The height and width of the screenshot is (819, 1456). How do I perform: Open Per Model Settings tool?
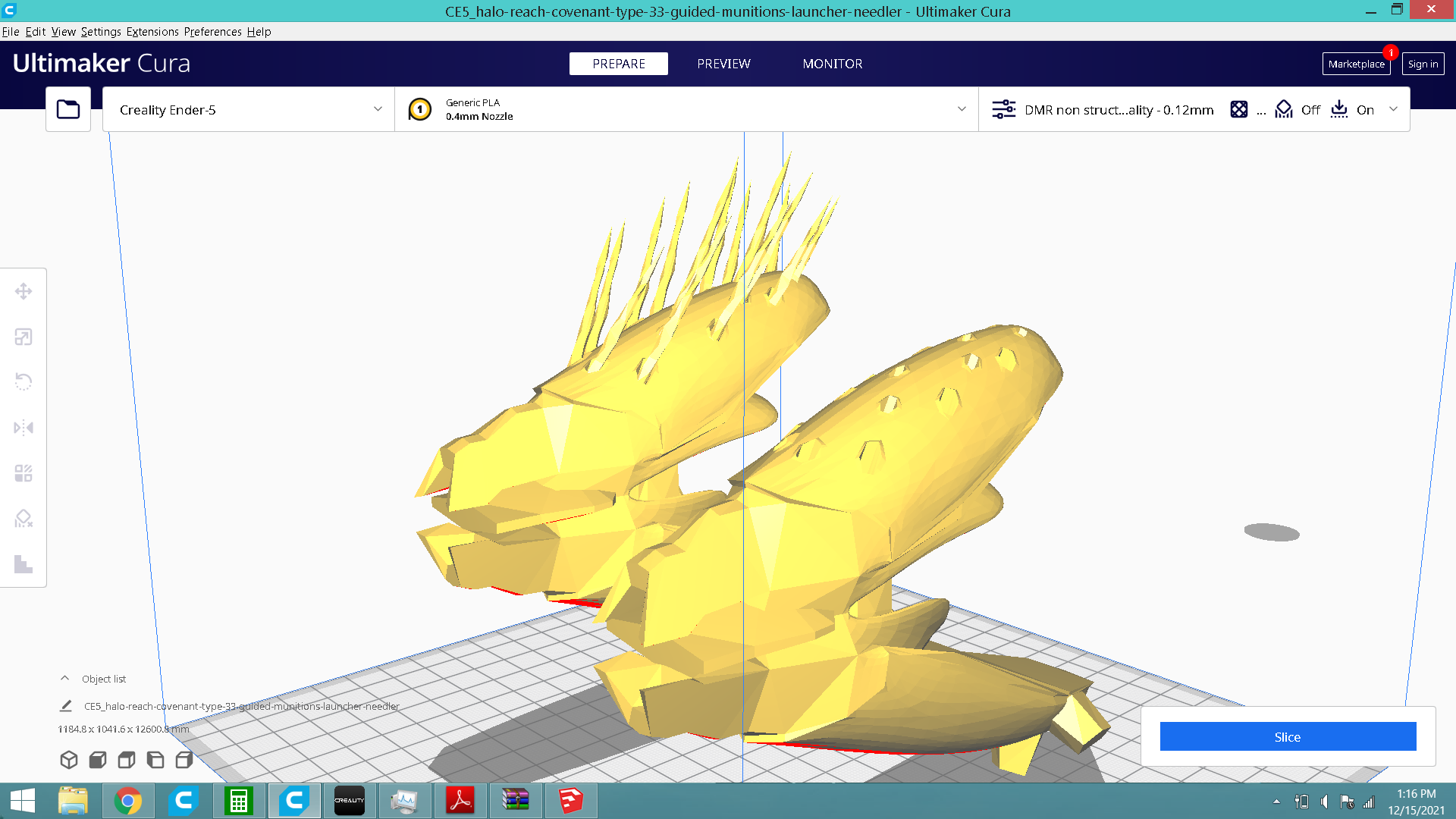pos(24,473)
